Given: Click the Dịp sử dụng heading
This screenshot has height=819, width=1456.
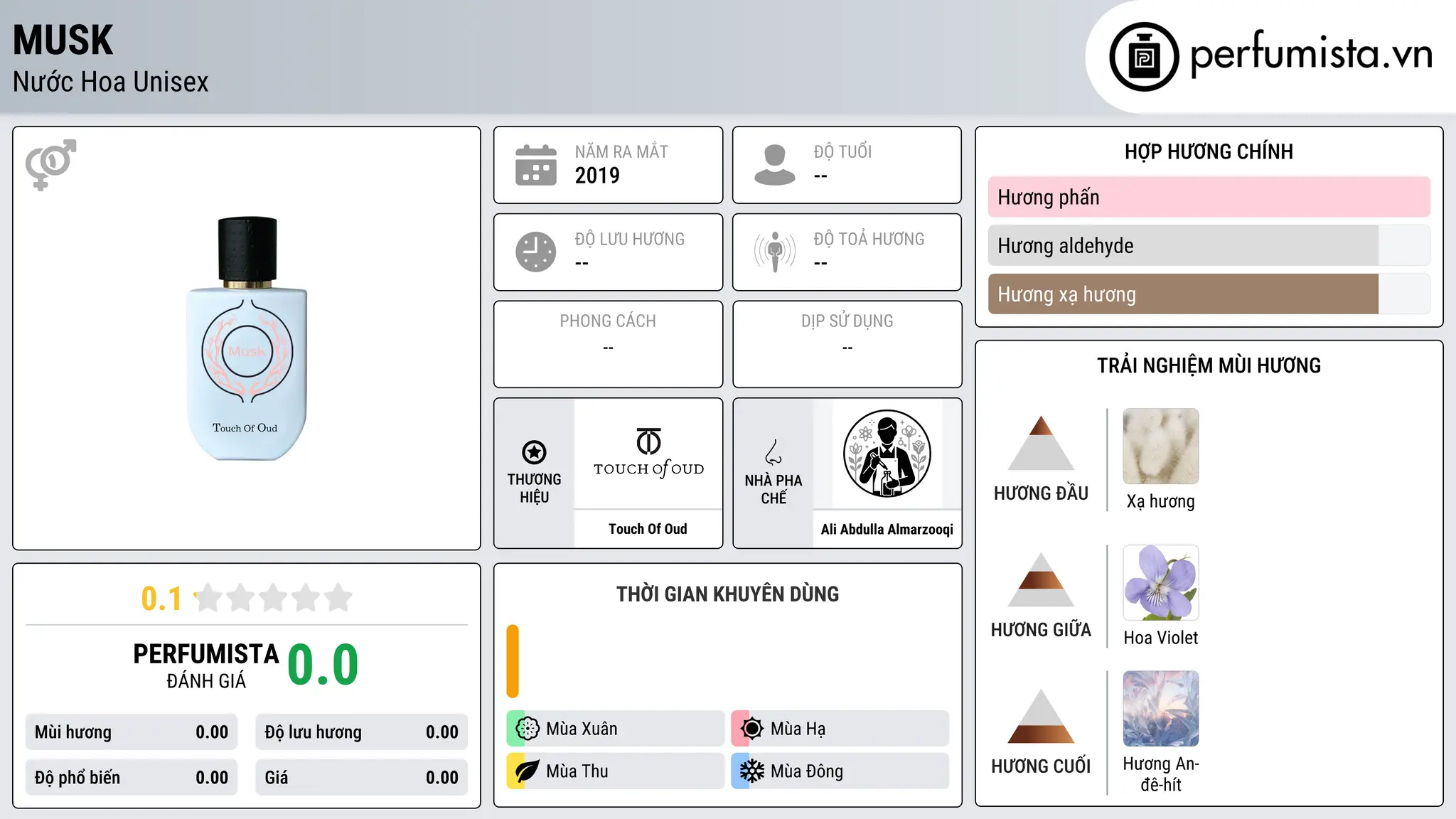Looking at the screenshot, I should (x=847, y=321).
